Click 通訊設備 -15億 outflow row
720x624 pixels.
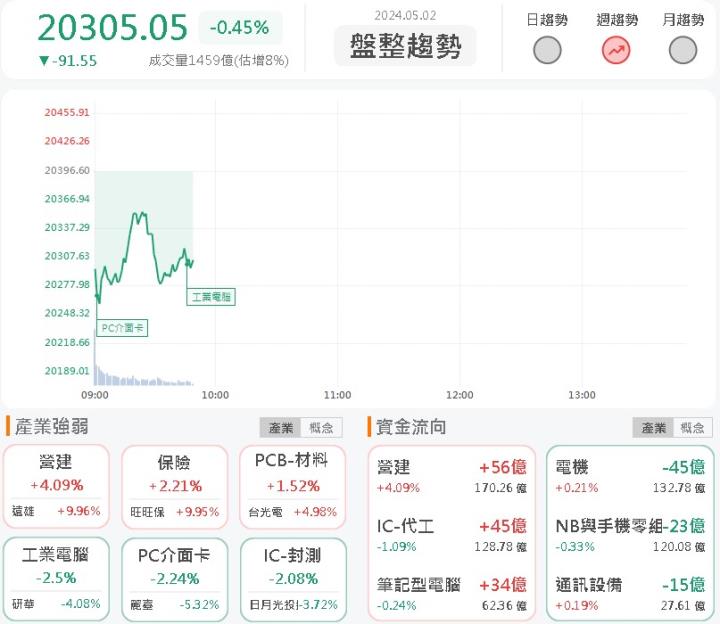629,592
